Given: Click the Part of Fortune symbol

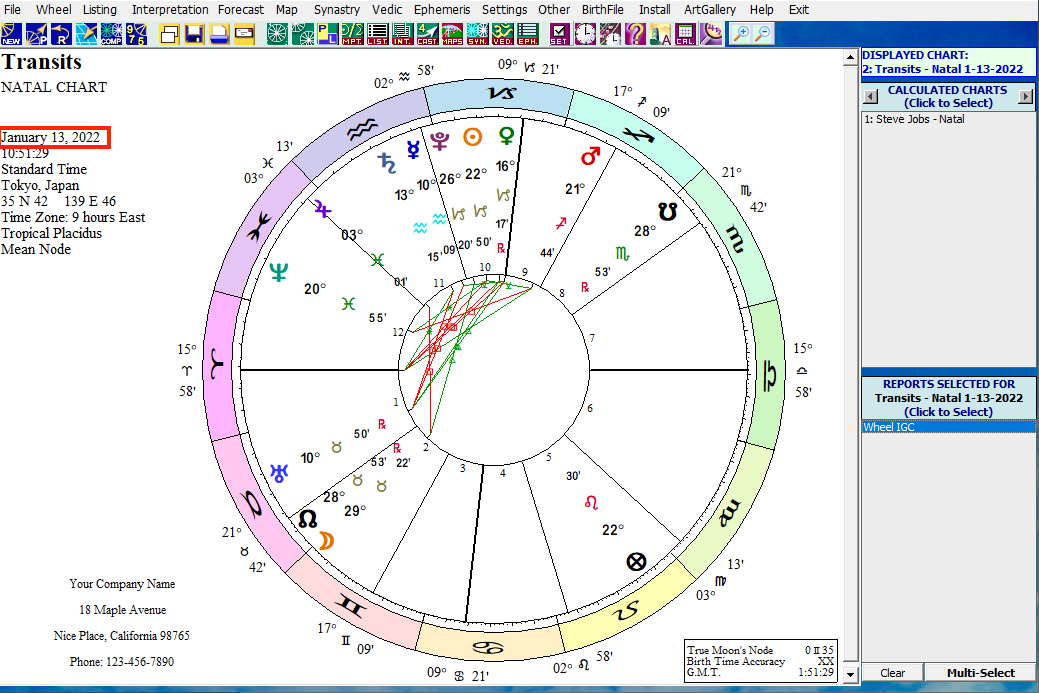Looking at the screenshot, I should tap(636, 562).
